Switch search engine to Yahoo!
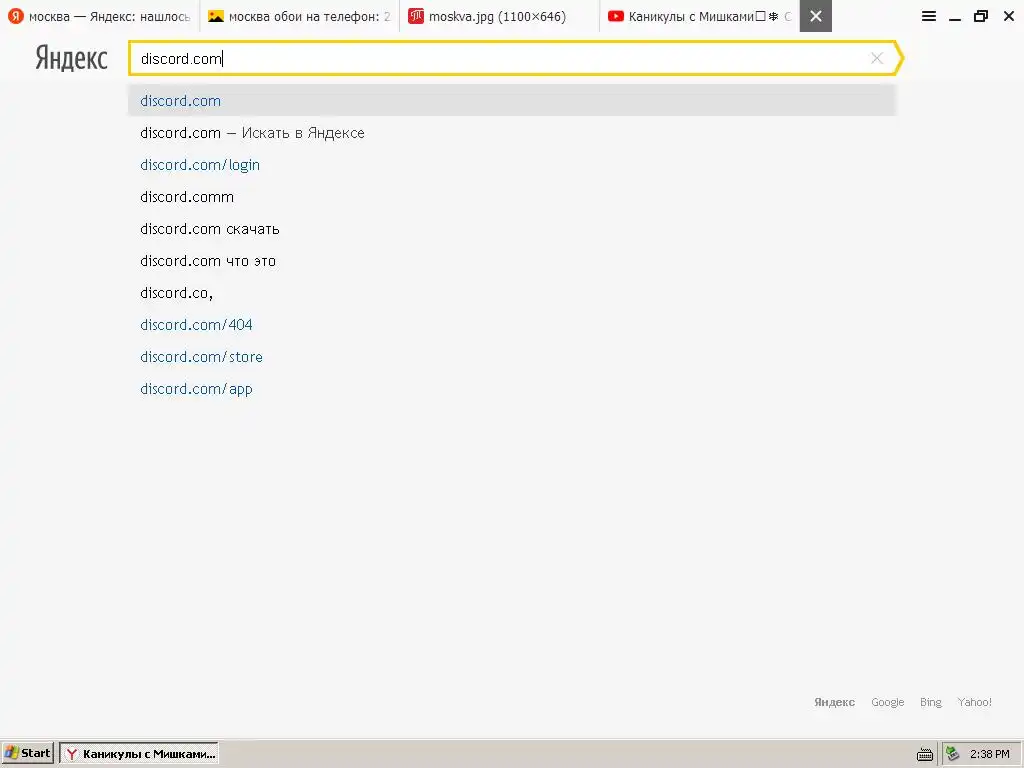The width and height of the screenshot is (1024, 768). click(x=974, y=702)
